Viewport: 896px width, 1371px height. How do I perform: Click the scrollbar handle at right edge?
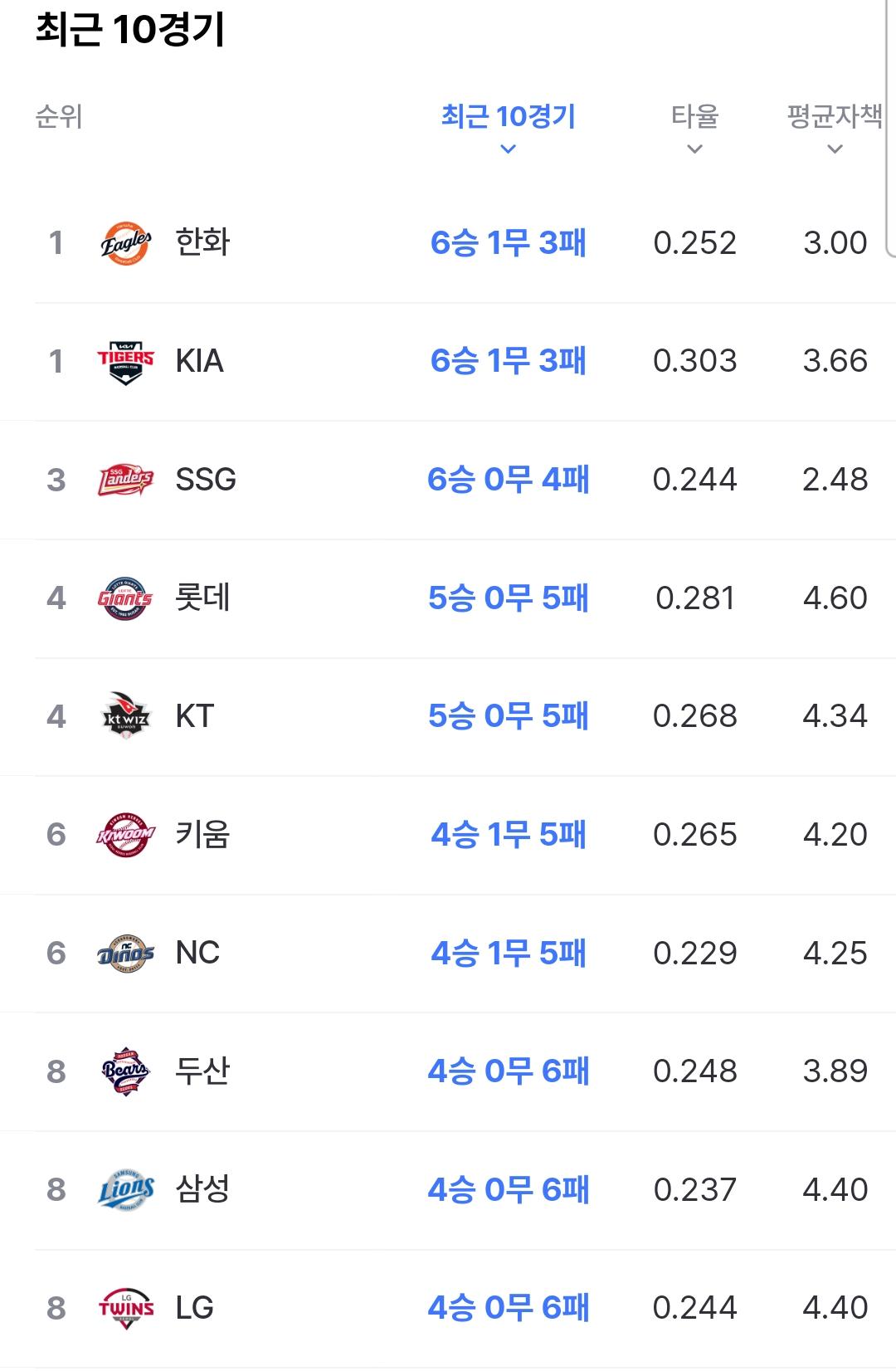890,129
